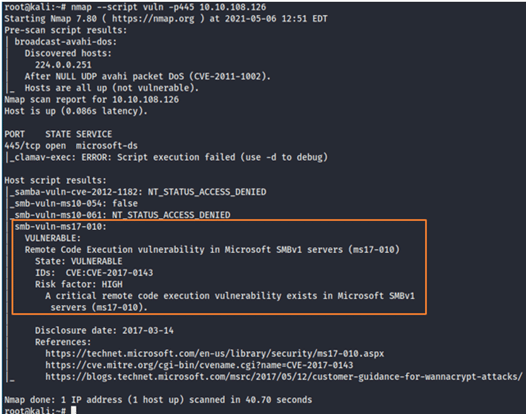Click the State: VULNERABLE line
This screenshot has height=414, width=526.
[78, 261]
